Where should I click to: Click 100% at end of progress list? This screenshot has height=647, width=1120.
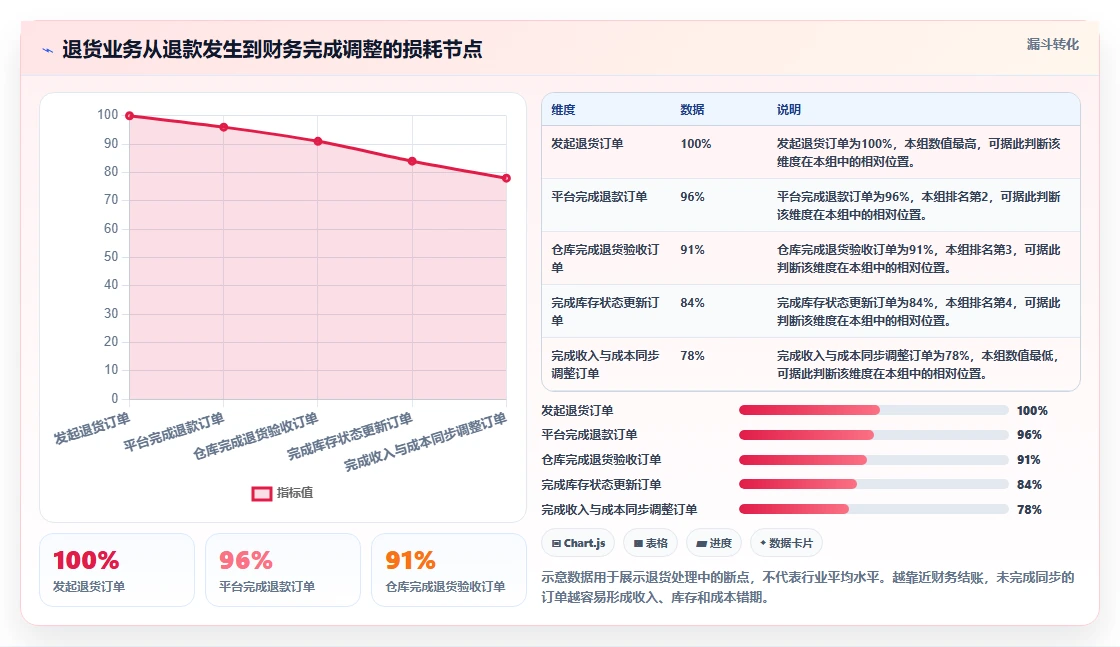pyautogui.click(x=1032, y=411)
